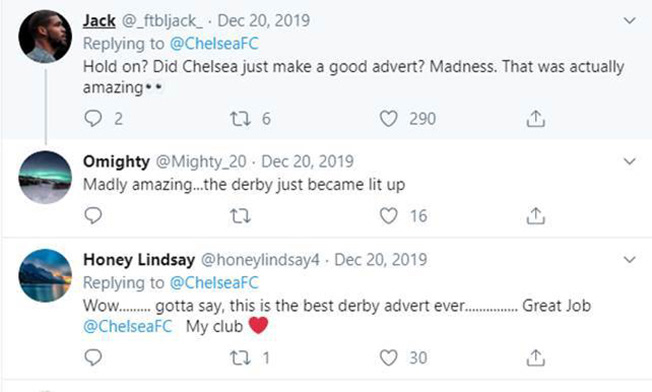The image size is (652, 392).
Task: Like Jack's tweet with 290 likes
Action: 388,119
